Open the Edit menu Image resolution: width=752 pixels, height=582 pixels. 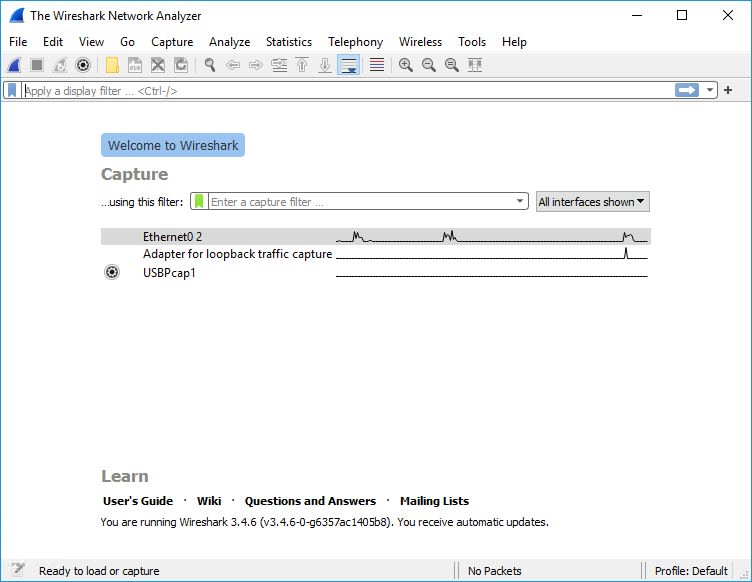(53, 42)
